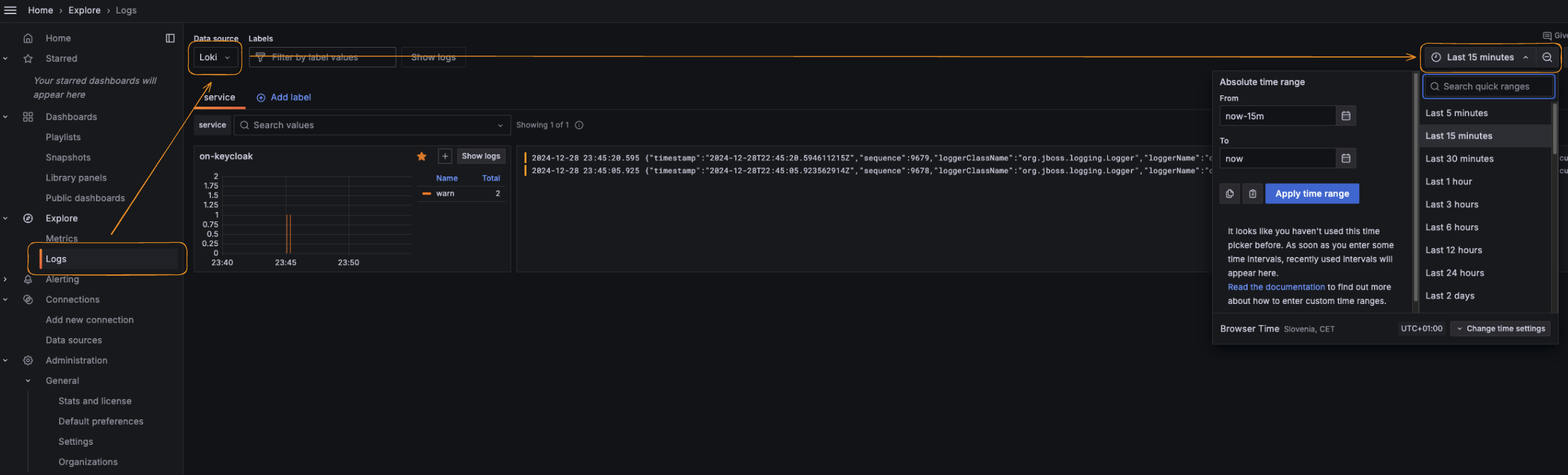Open the hamburger main menu

click(x=10, y=10)
